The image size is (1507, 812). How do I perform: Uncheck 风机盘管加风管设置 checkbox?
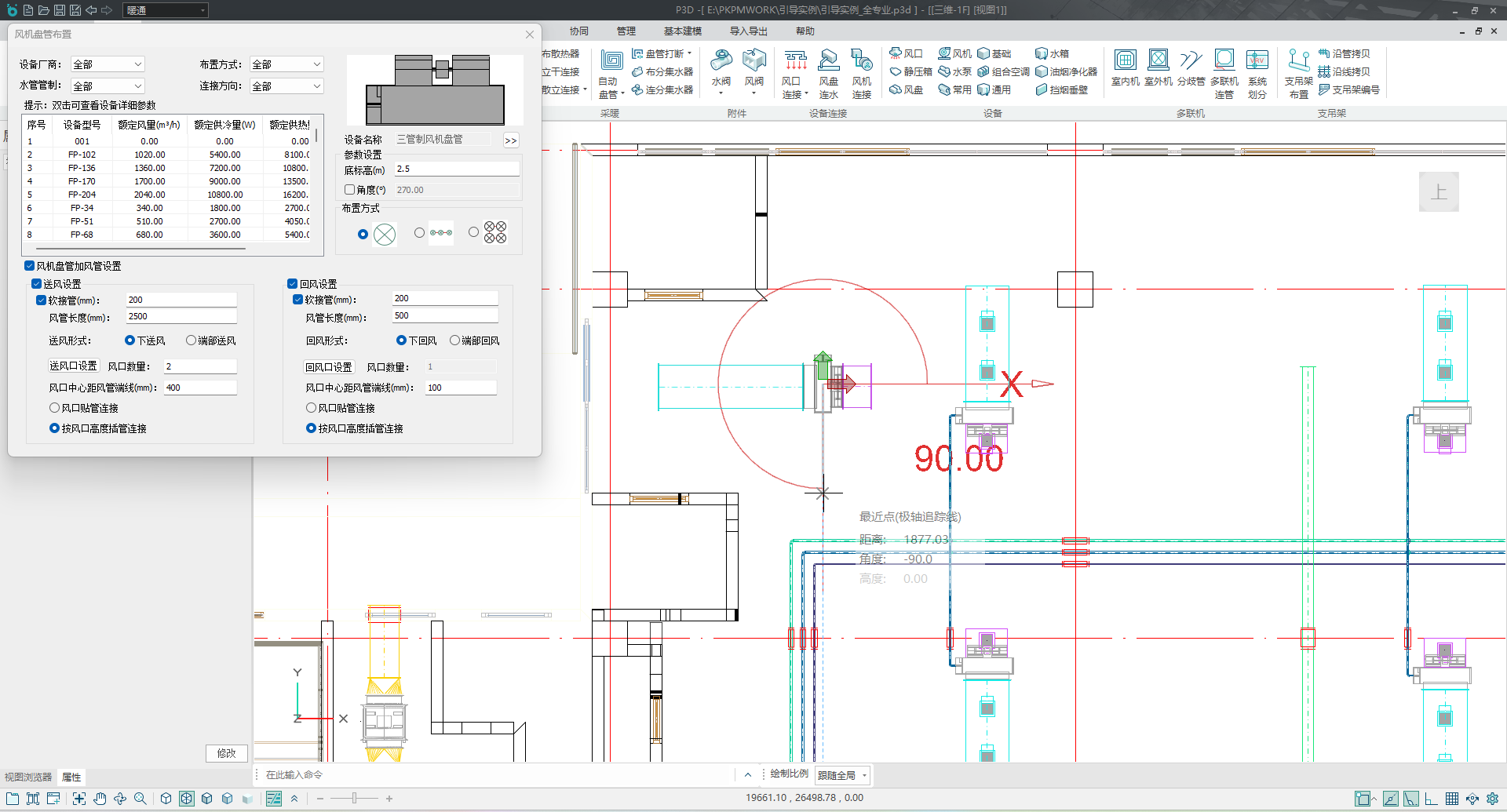coord(30,266)
